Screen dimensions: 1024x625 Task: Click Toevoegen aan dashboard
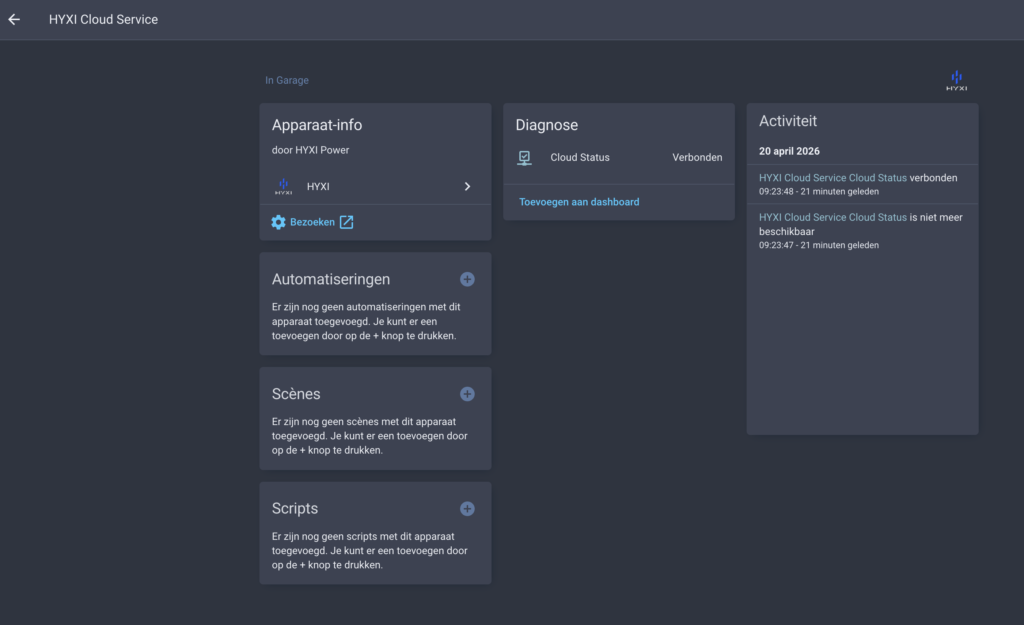click(x=579, y=202)
